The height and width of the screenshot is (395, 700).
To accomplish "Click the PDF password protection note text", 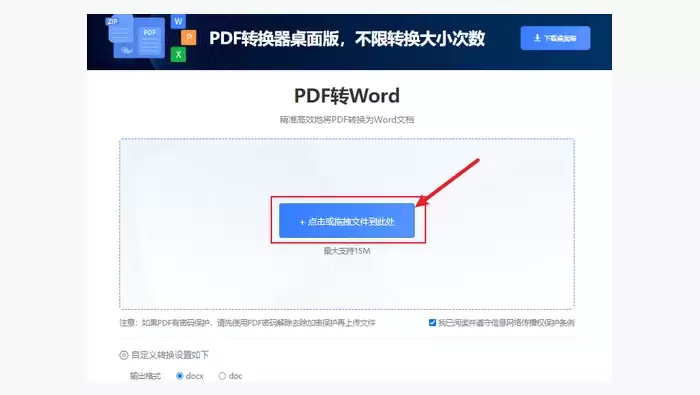I will [247, 323].
